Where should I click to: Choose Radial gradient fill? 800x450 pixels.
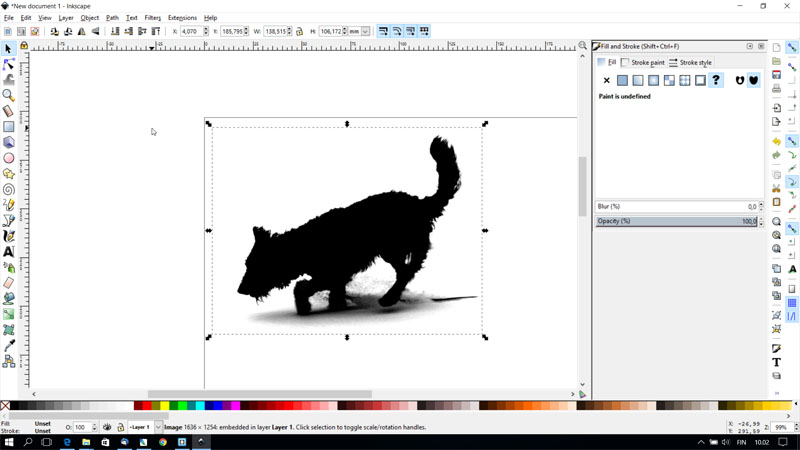[653, 80]
